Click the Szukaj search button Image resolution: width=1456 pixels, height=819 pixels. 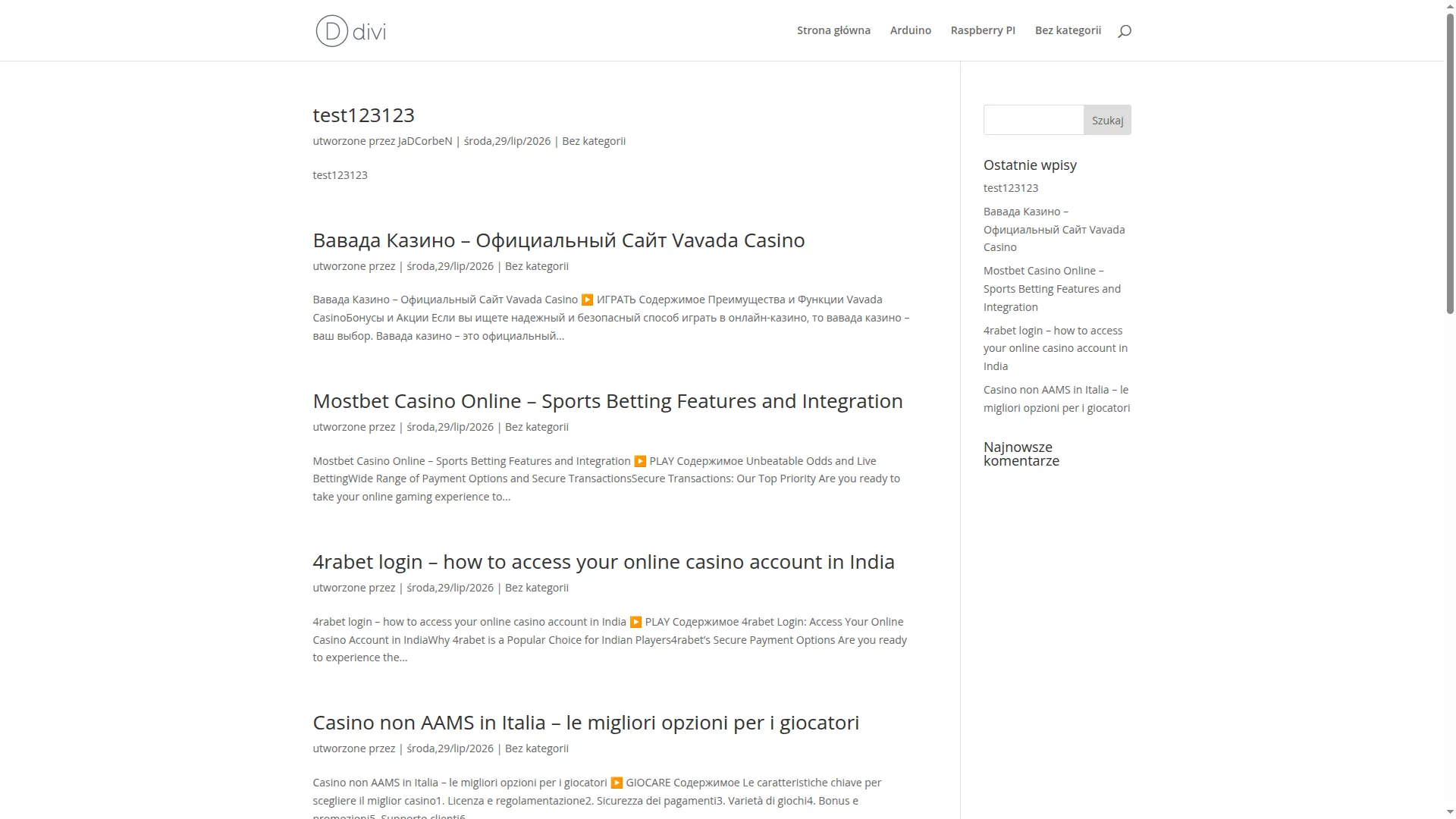pos(1107,120)
